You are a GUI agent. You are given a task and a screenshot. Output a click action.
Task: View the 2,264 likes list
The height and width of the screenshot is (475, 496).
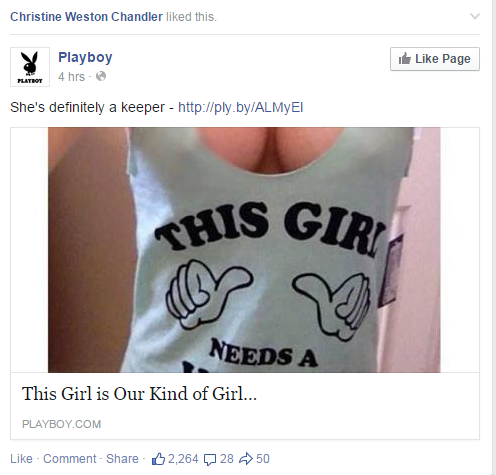pos(183,459)
